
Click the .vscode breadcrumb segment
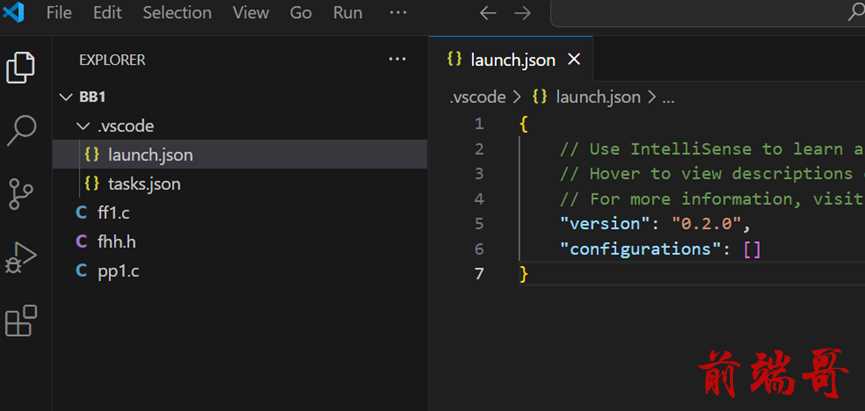pyautogui.click(x=478, y=98)
